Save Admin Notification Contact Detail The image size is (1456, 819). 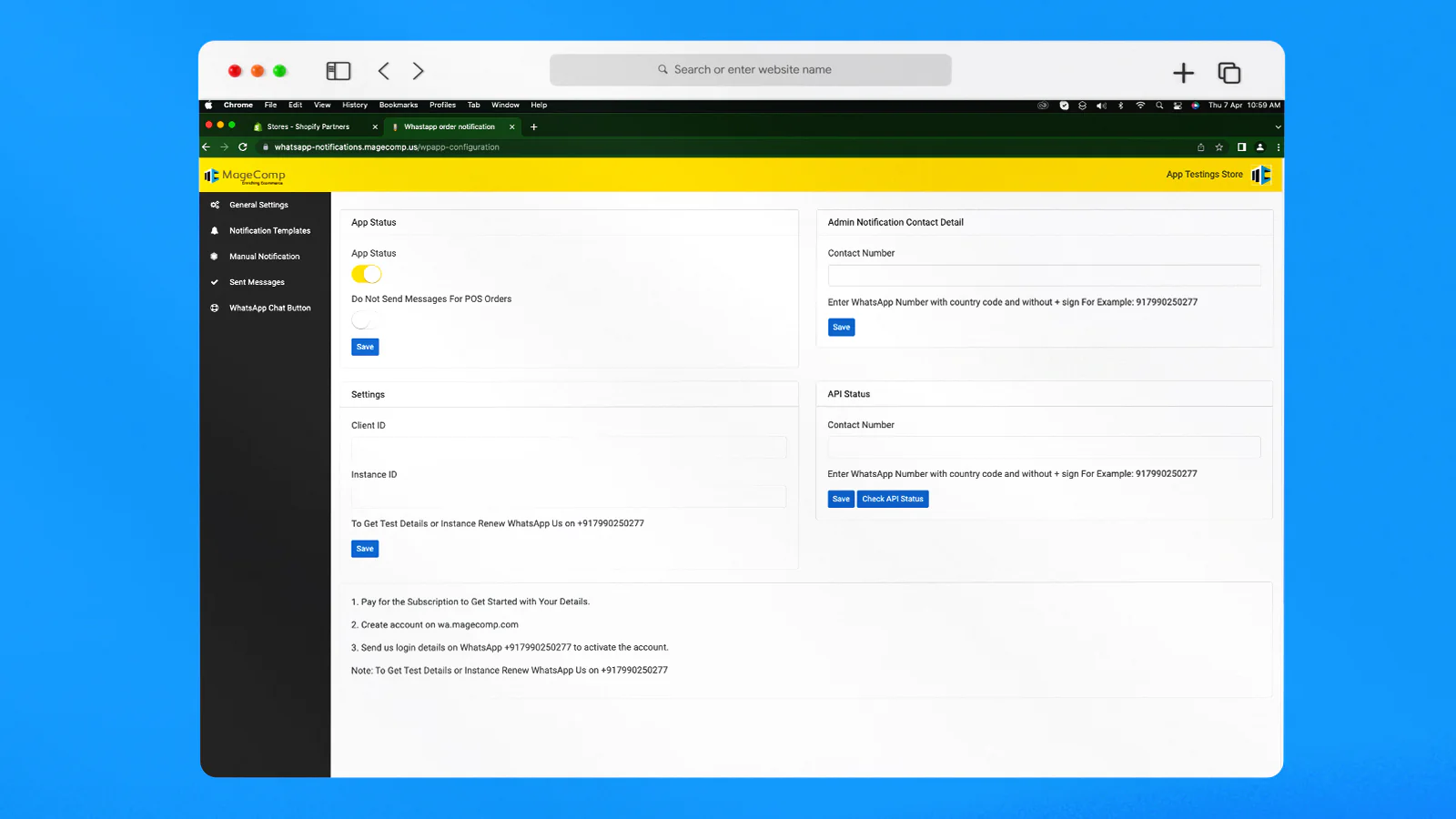[x=841, y=328]
